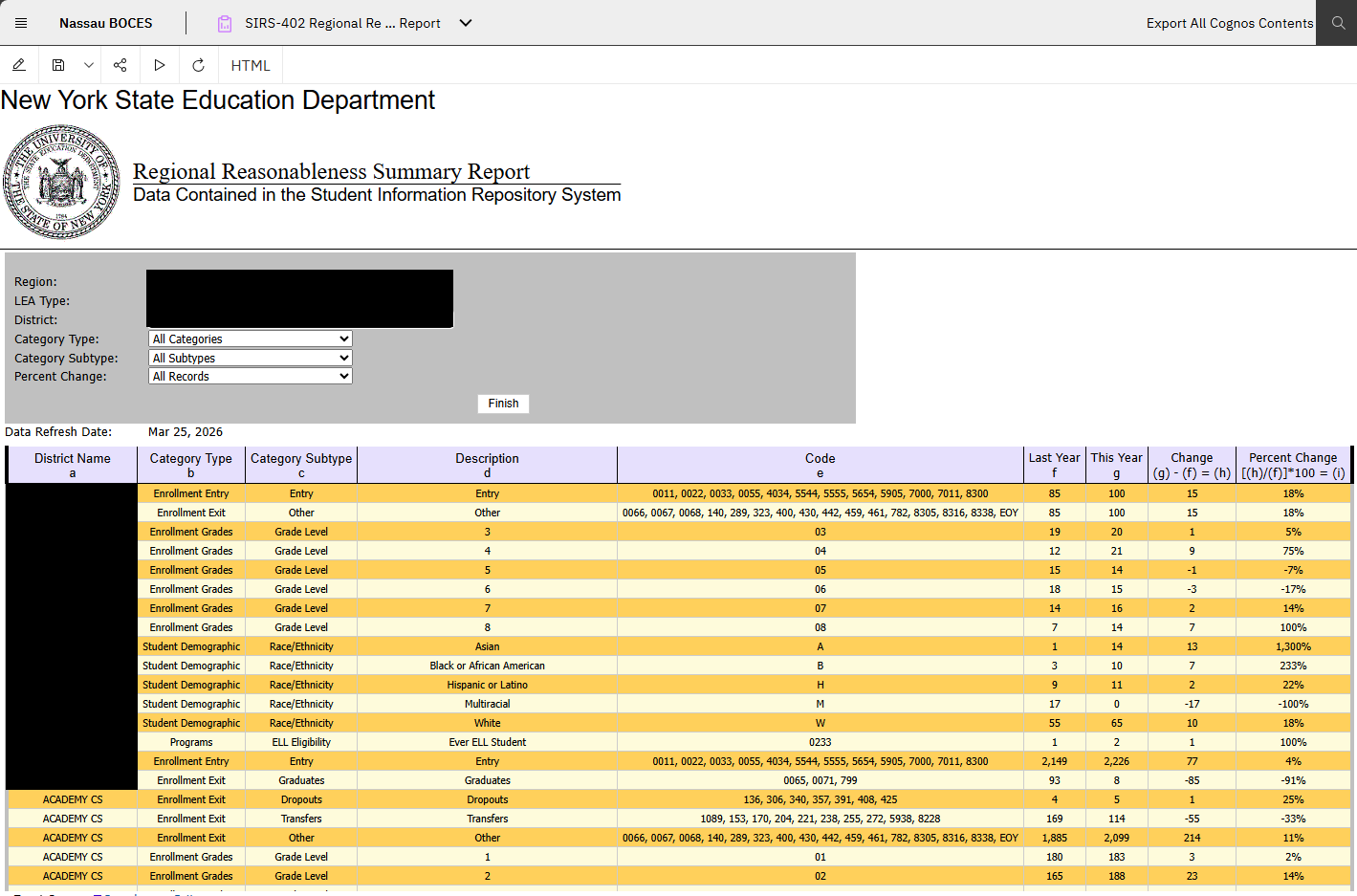Run the report with play icon
Viewport: 1357px width, 896px height.
click(160, 65)
